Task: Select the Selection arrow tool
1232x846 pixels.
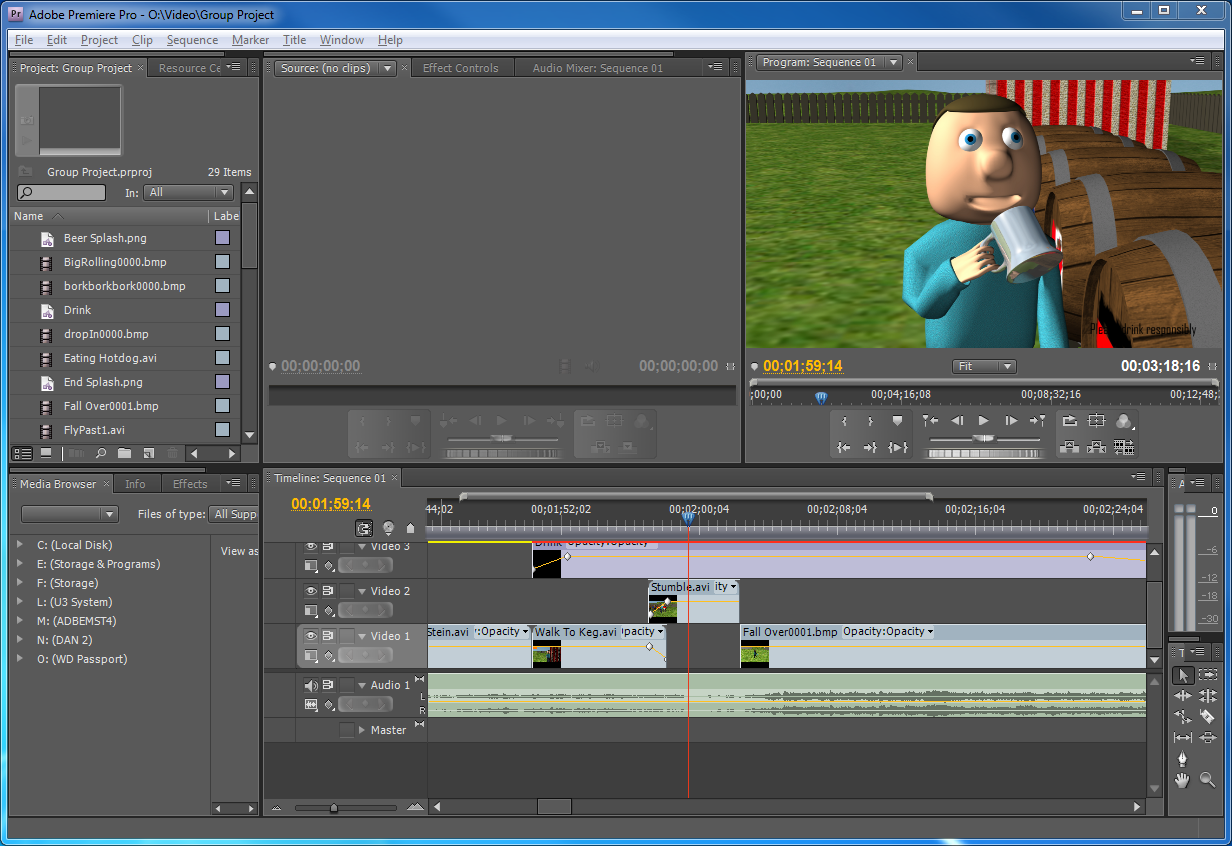Action: (x=1182, y=675)
